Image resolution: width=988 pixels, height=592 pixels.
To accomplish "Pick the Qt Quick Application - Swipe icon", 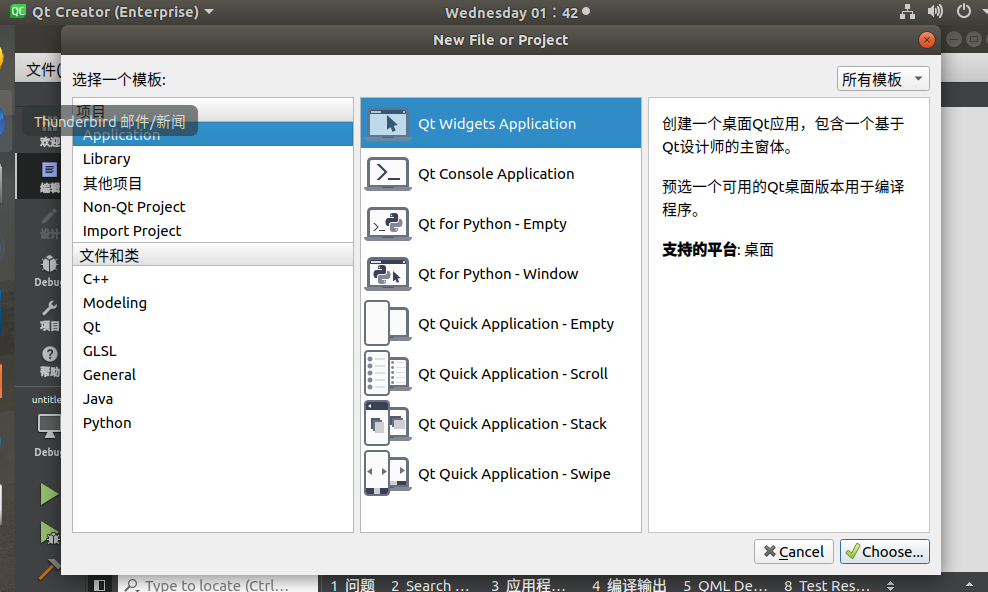I will (388, 474).
